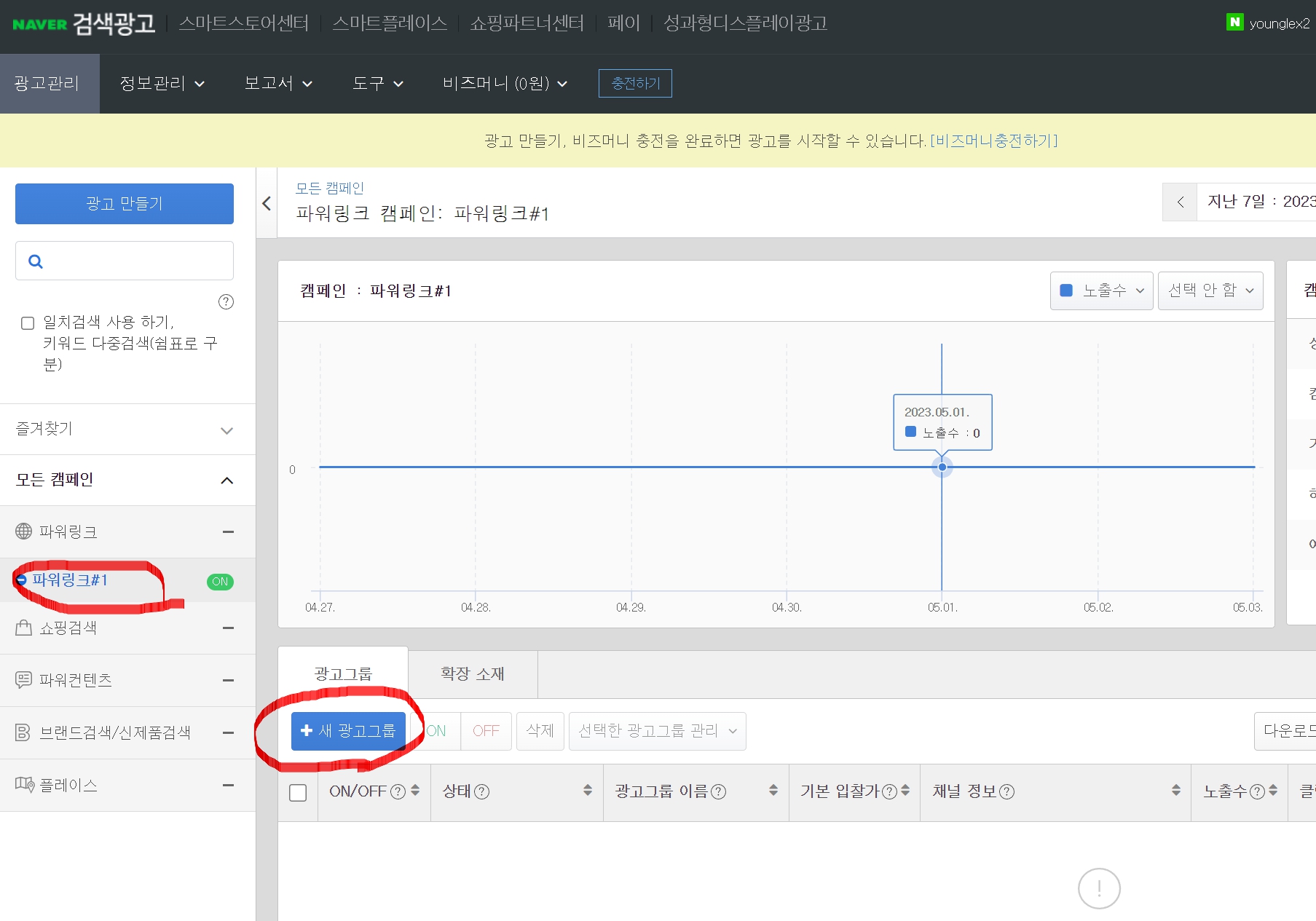Click the status circle icon beside 파워링크#1
Image resolution: width=1316 pixels, height=921 pixels.
21,580
